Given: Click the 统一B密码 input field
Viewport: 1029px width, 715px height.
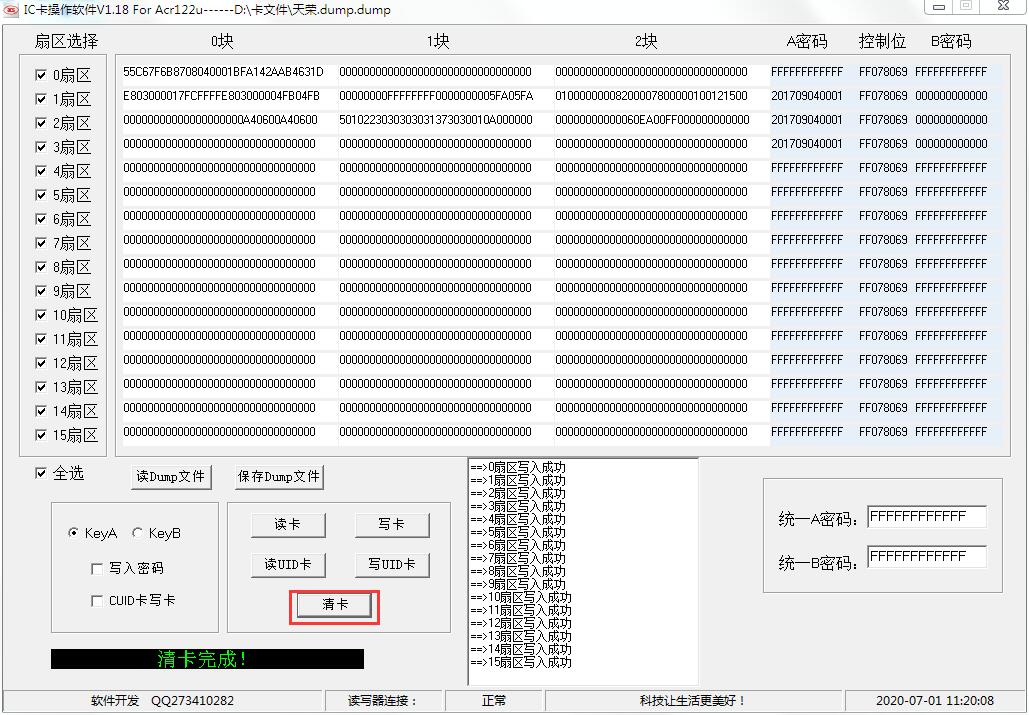Looking at the screenshot, I should 926,556.
